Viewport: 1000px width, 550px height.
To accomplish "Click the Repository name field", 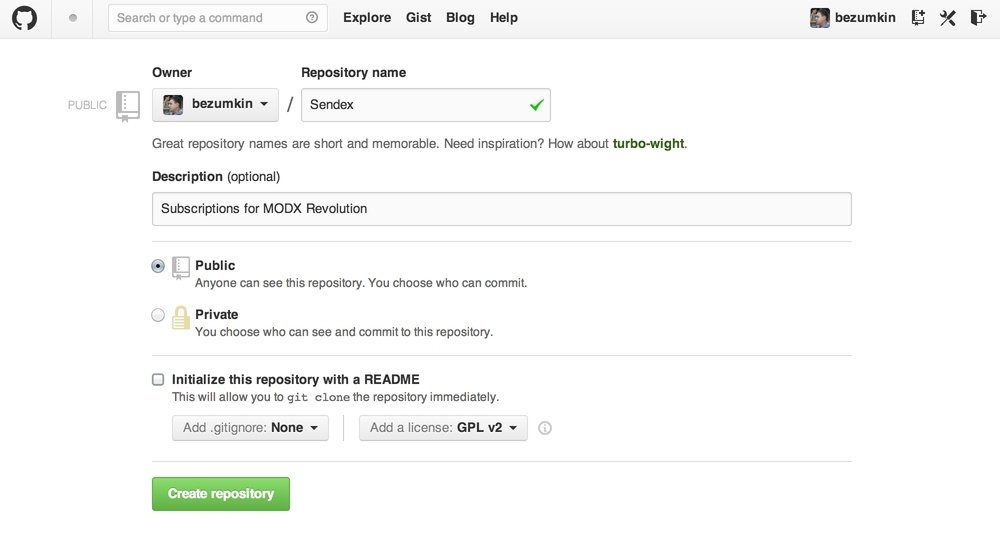I will [x=415, y=105].
